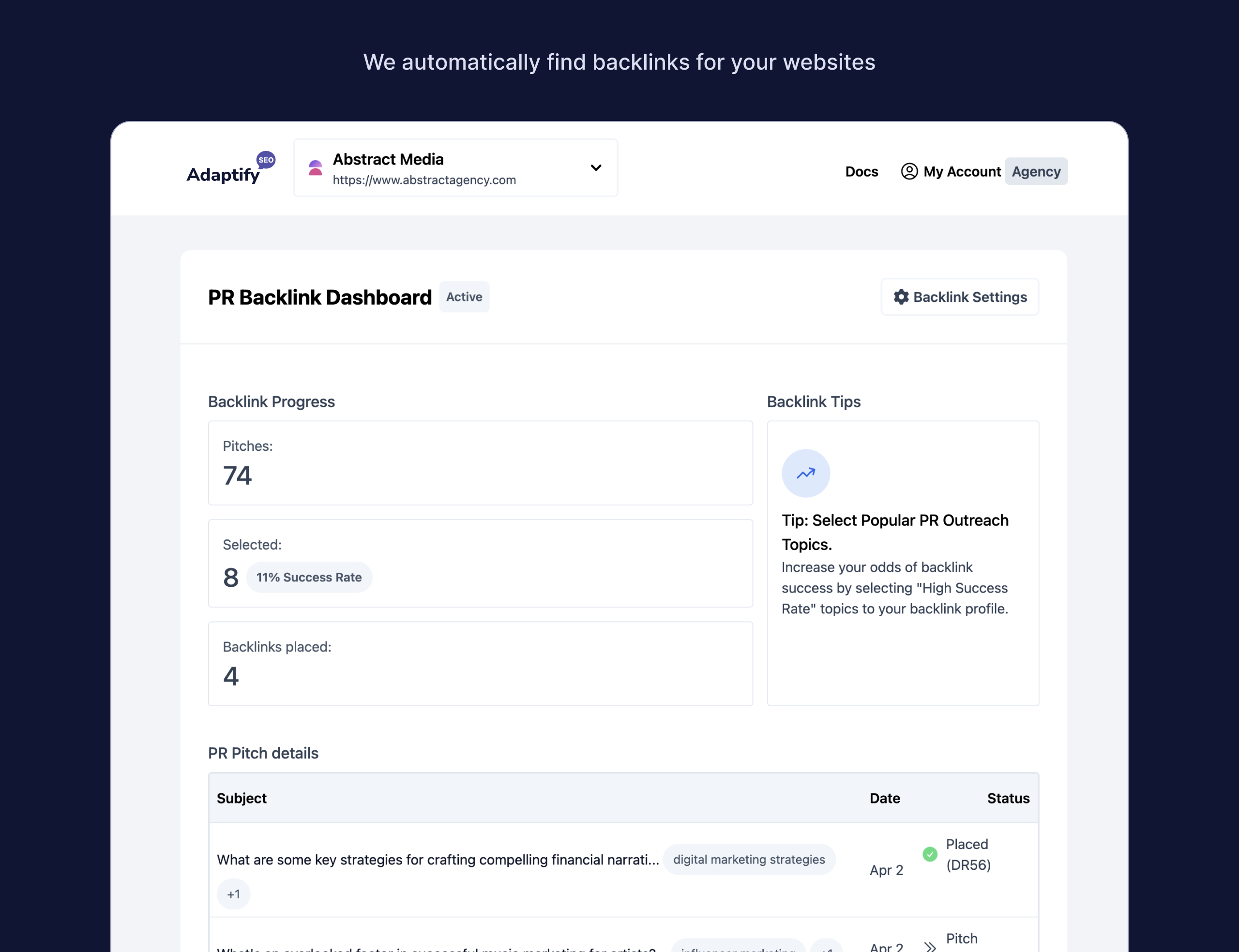Click the My Account user icon
1239x952 pixels.
pos(909,171)
